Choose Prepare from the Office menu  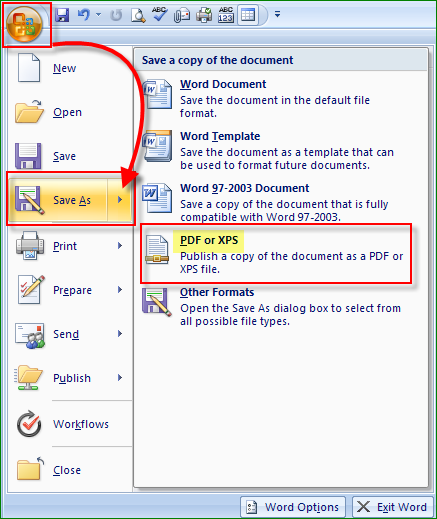point(72,290)
